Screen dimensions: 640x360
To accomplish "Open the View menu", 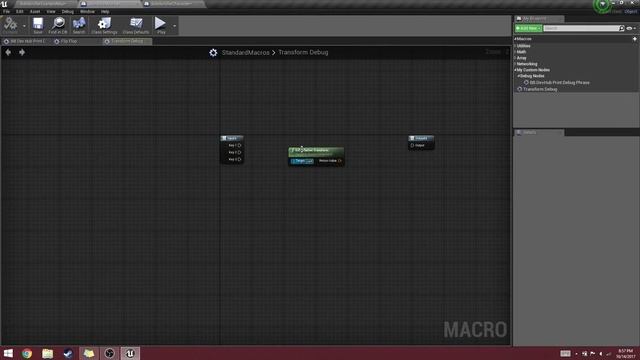I will coord(51,11).
